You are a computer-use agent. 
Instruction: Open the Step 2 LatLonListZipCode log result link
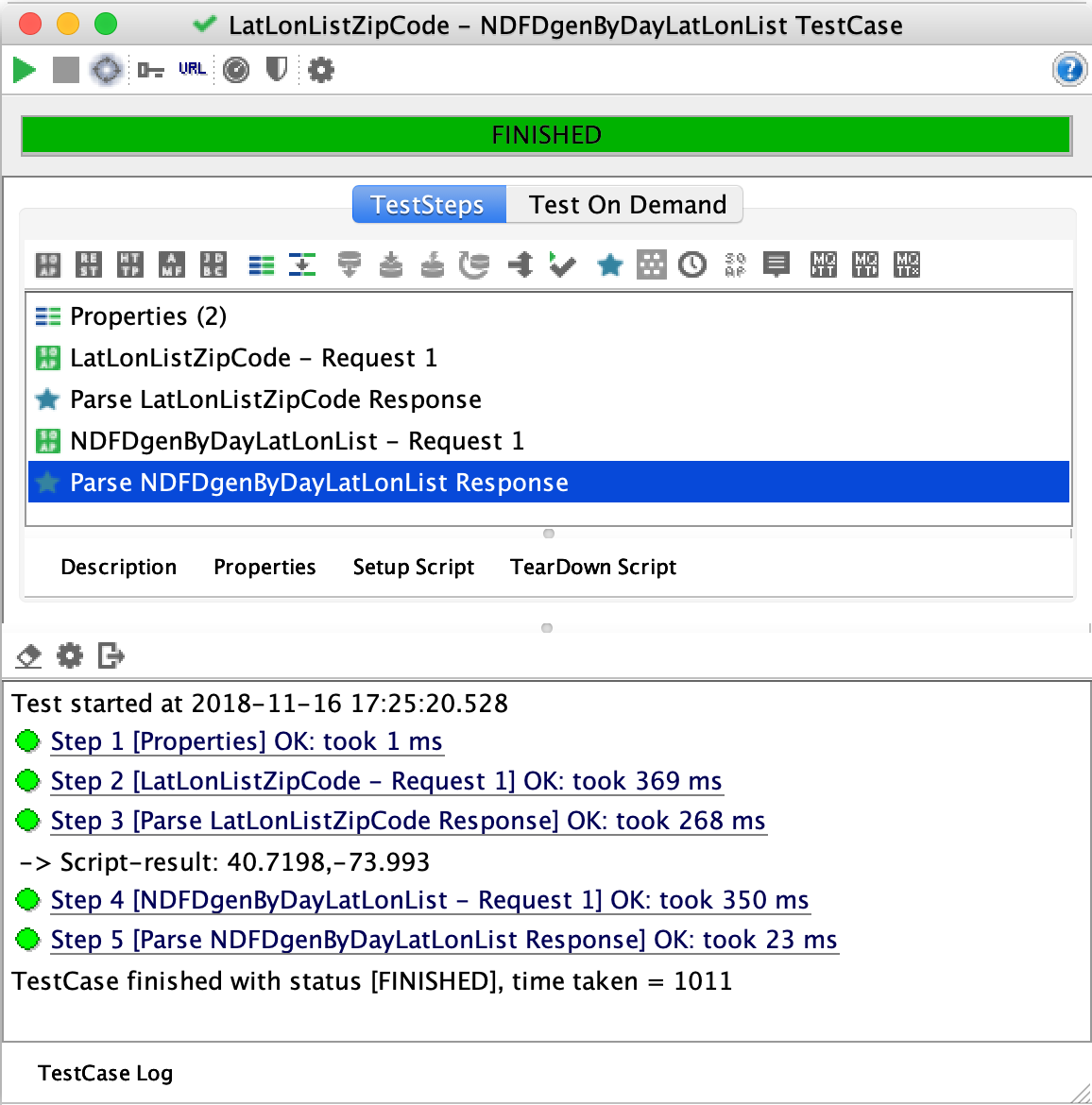(x=385, y=781)
